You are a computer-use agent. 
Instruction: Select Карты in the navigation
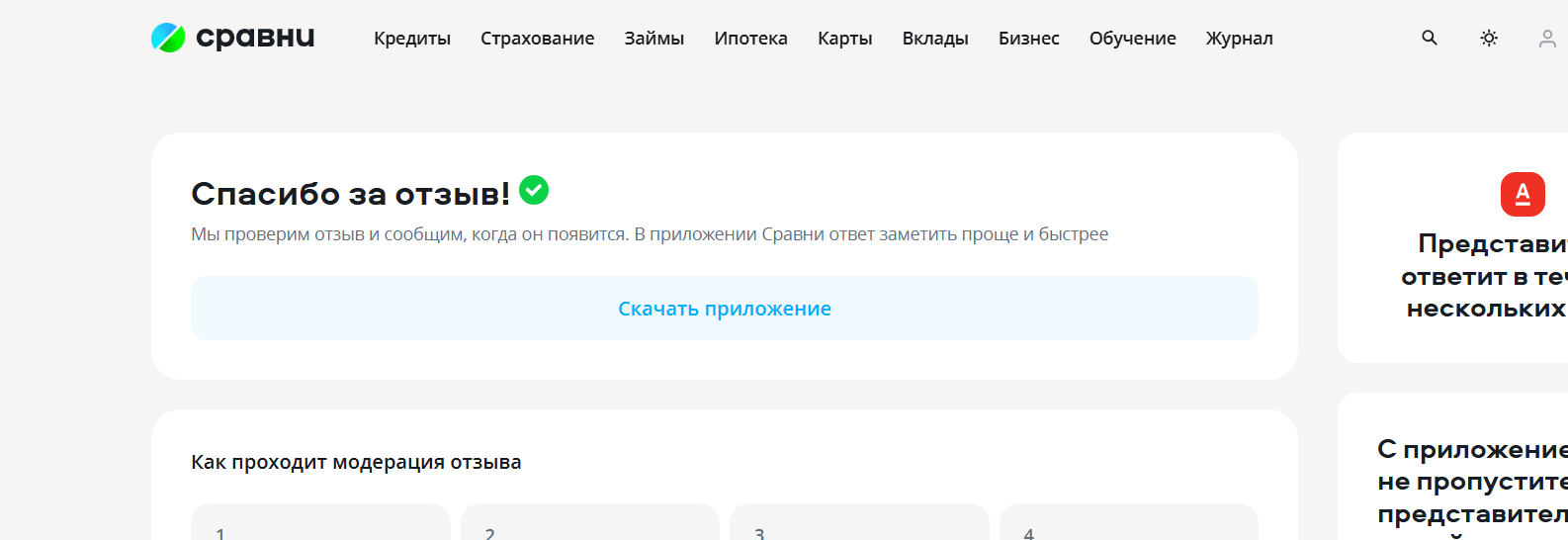tap(844, 39)
